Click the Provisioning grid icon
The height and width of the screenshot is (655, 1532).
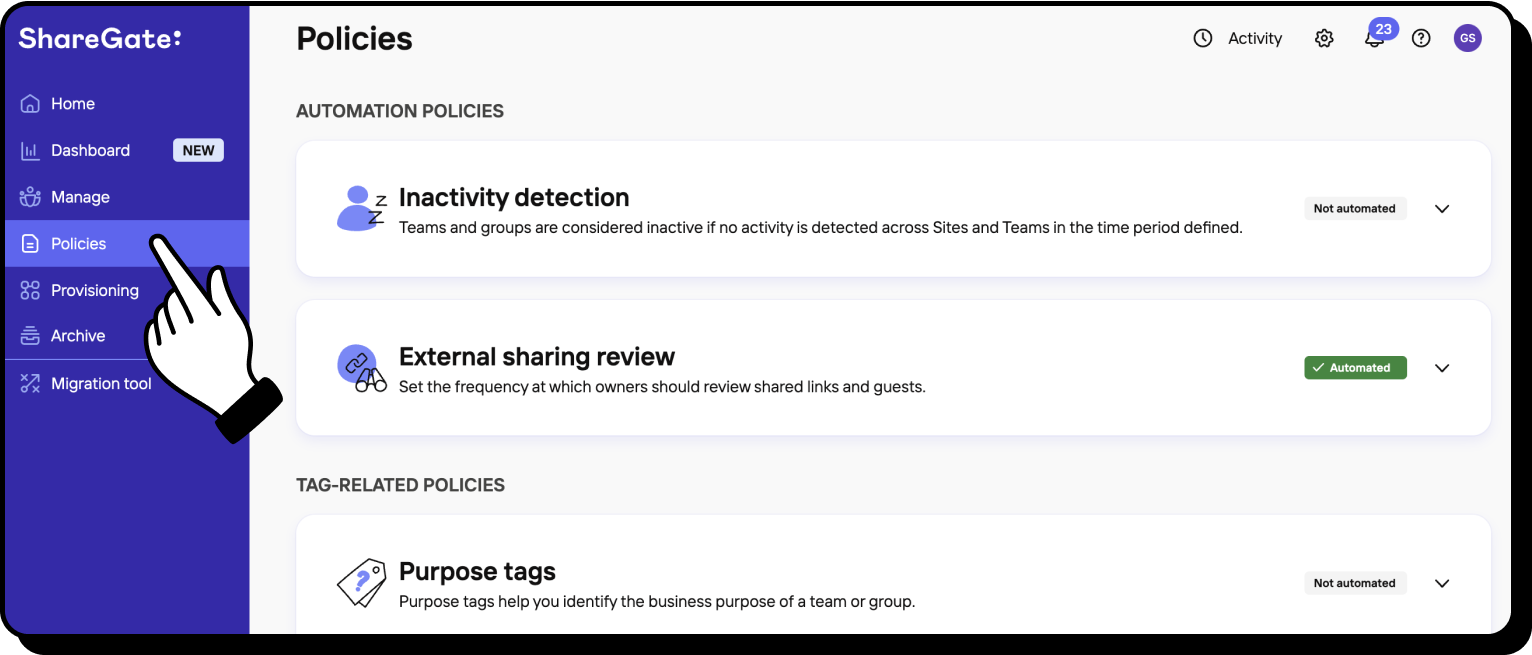[30, 290]
